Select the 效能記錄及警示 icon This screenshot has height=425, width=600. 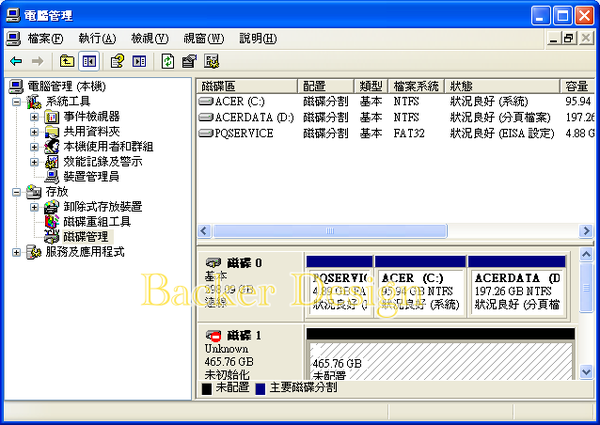point(52,162)
